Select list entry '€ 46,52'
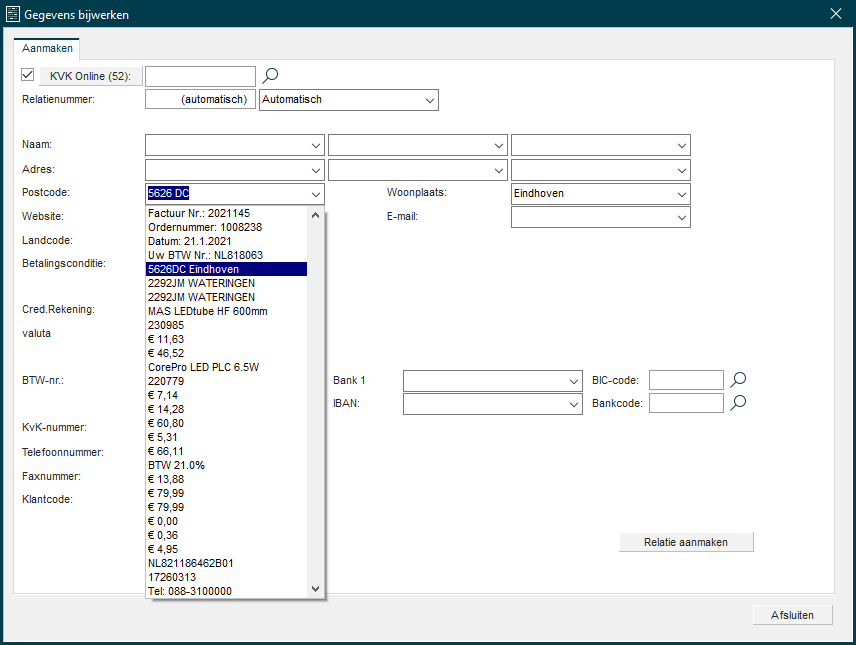The image size is (856, 645). (x=227, y=353)
